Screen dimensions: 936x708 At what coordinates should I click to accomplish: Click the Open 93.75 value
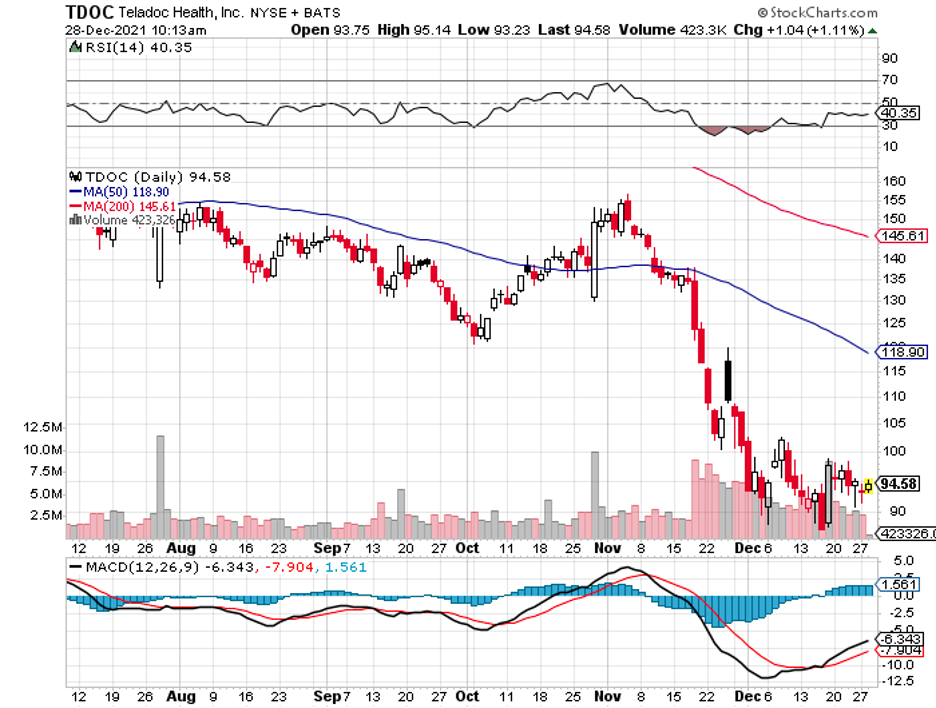coord(330,30)
